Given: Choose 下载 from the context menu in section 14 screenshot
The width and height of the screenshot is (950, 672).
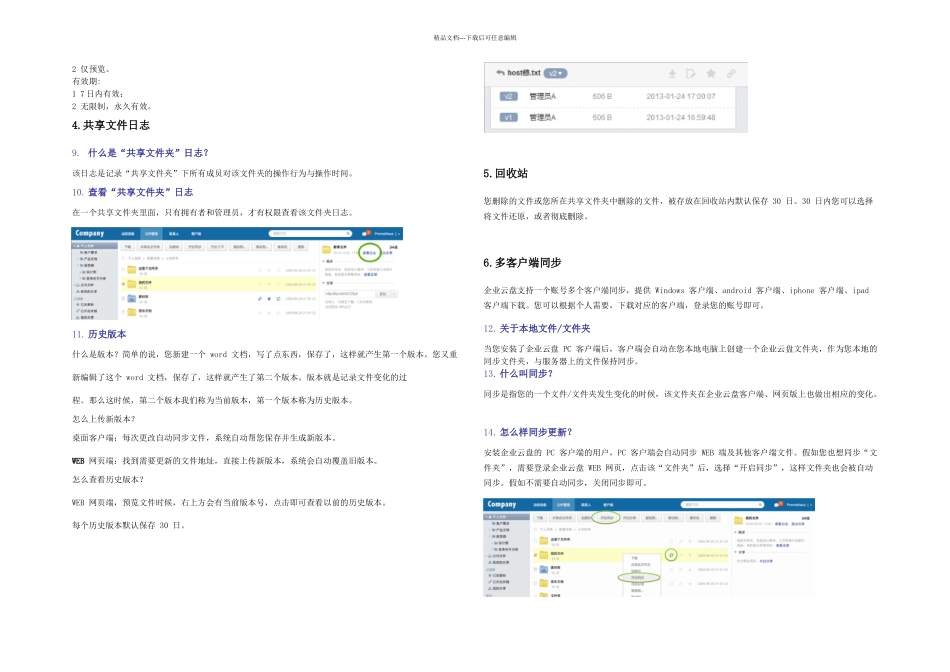Looking at the screenshot, I should pyautogui.click(x=634, y=558).
